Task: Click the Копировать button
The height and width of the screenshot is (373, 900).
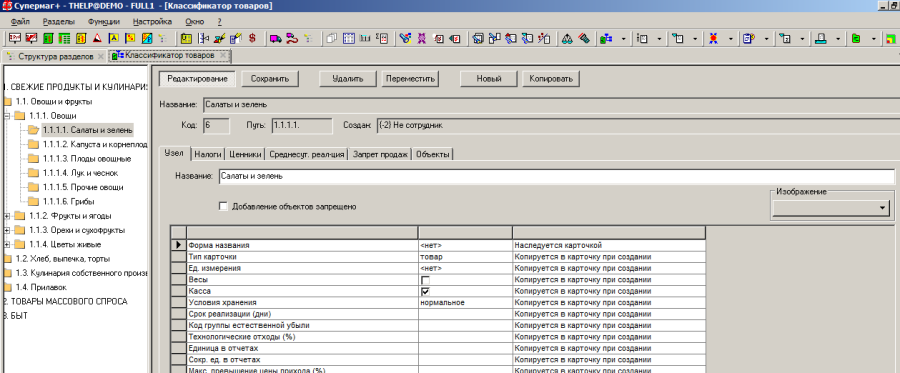Action: tap(551, 79)
